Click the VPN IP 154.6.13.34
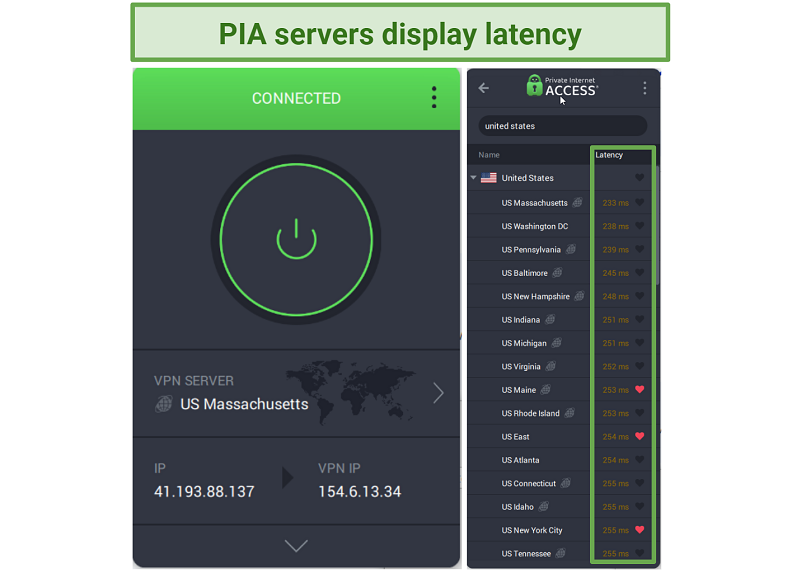The height and width of the screenshot is (573, 806). point(359,492)
